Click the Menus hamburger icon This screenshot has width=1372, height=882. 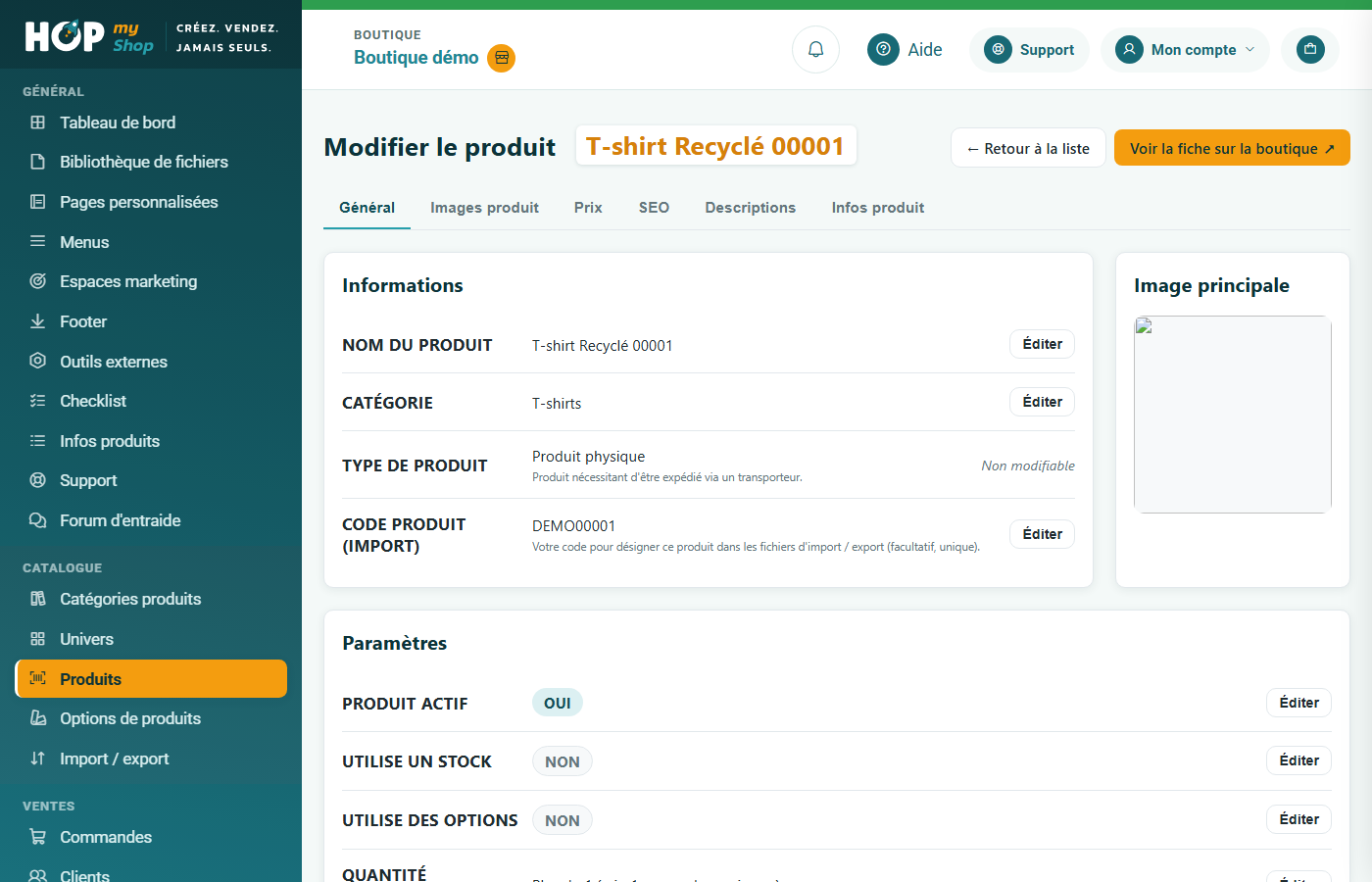point(38,241)
